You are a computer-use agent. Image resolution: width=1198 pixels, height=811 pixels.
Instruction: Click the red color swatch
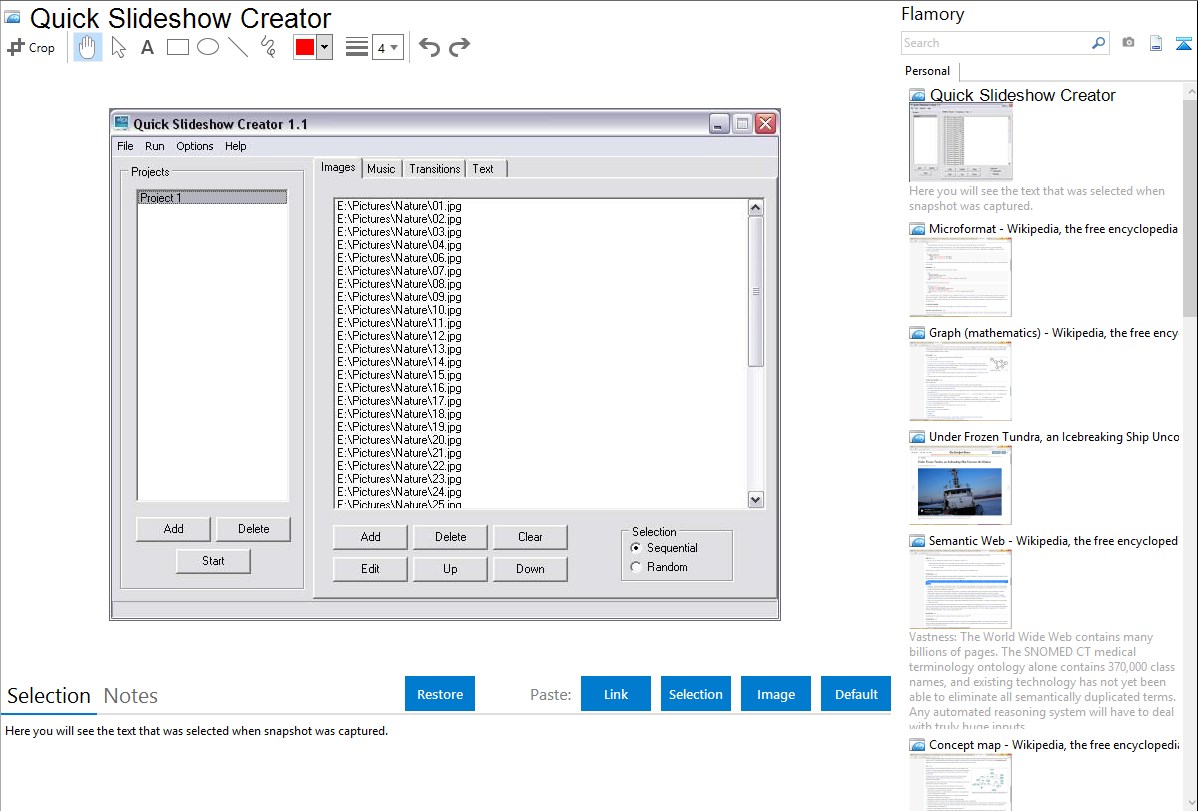coord(305,47)
